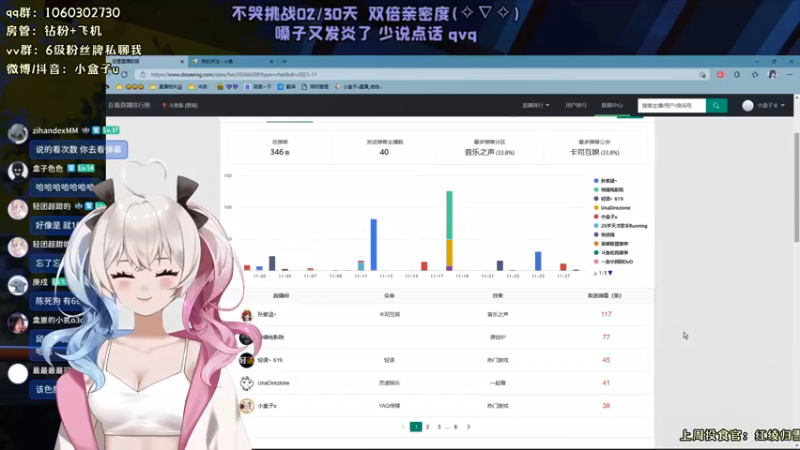Go to page 8 of table
Screen dimensions: 800x450
click(x=456, y=427)
